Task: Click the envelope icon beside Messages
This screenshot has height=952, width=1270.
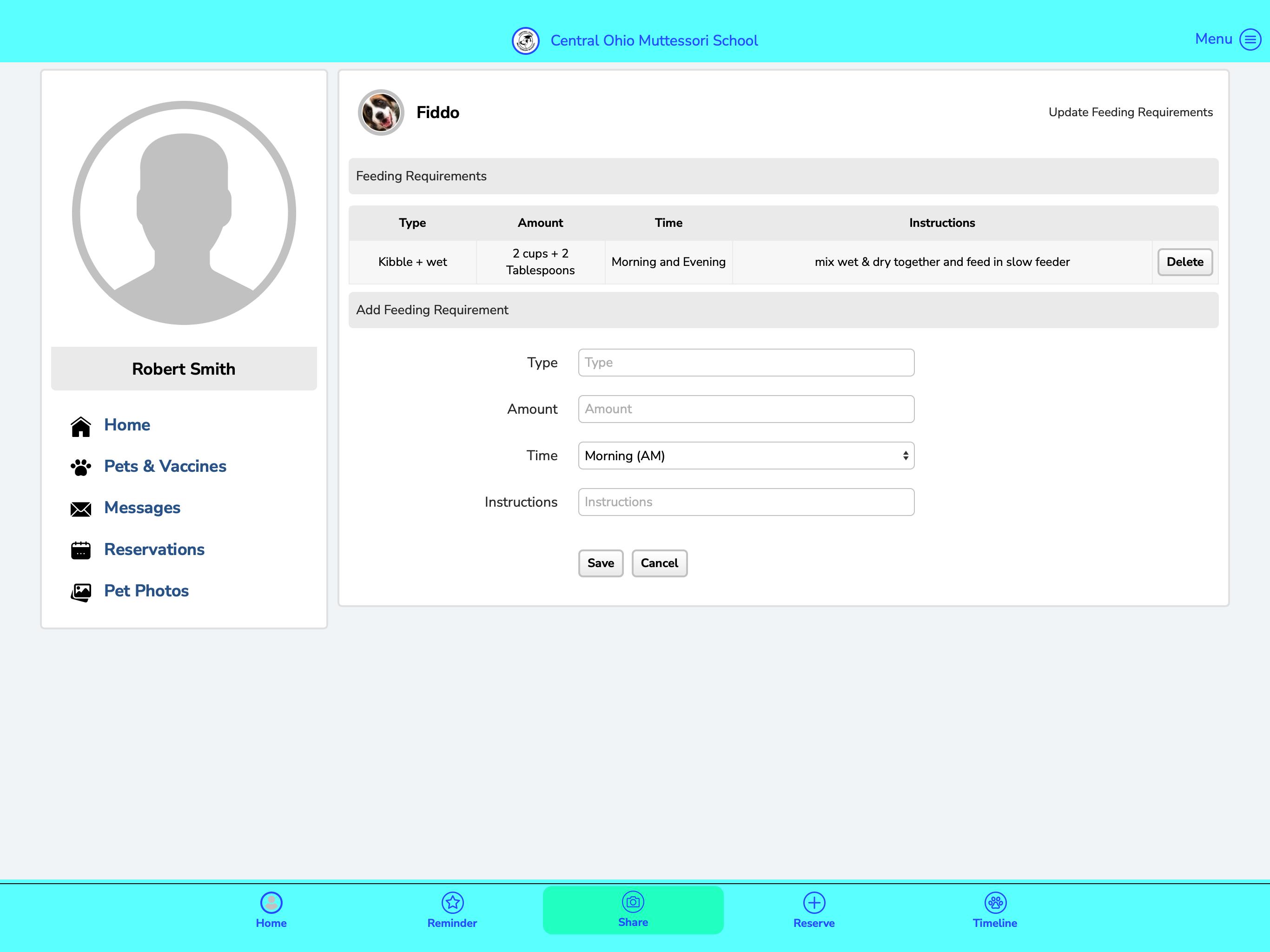Action: [81, 509]
